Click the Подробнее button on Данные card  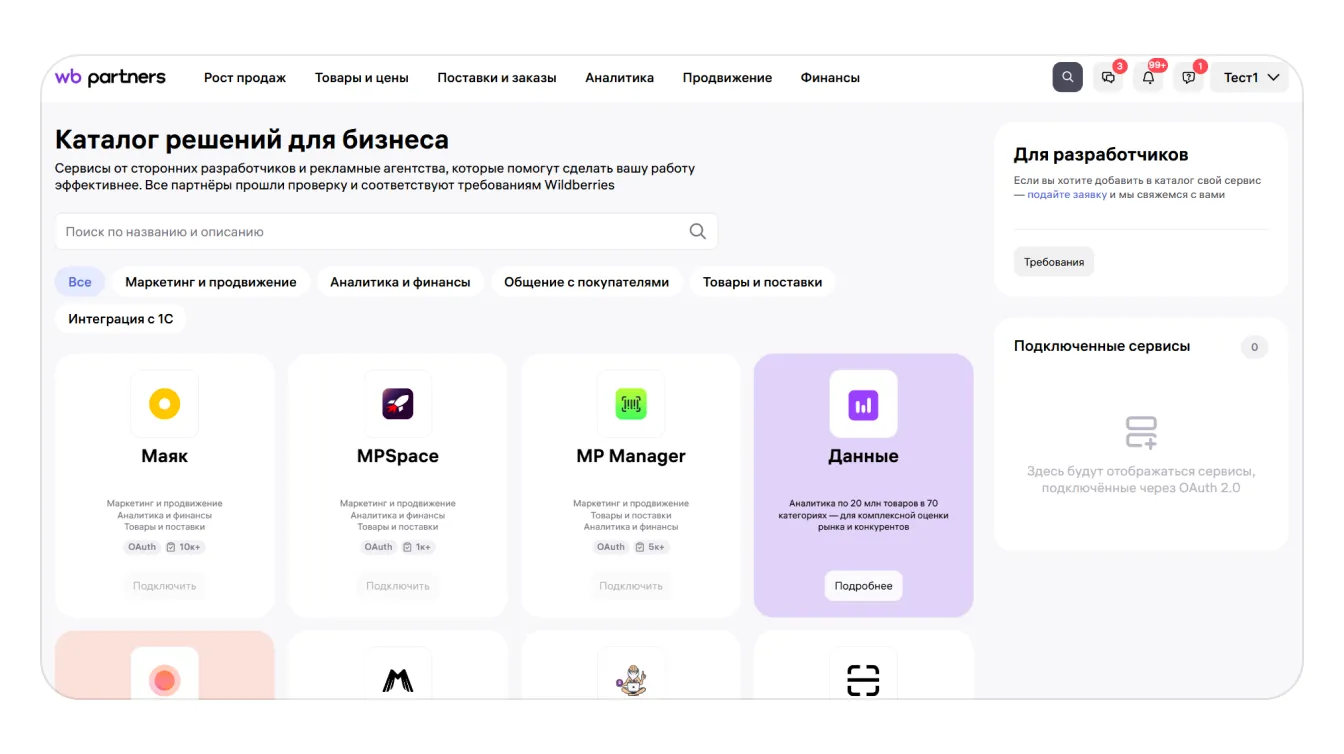(863, 586)
